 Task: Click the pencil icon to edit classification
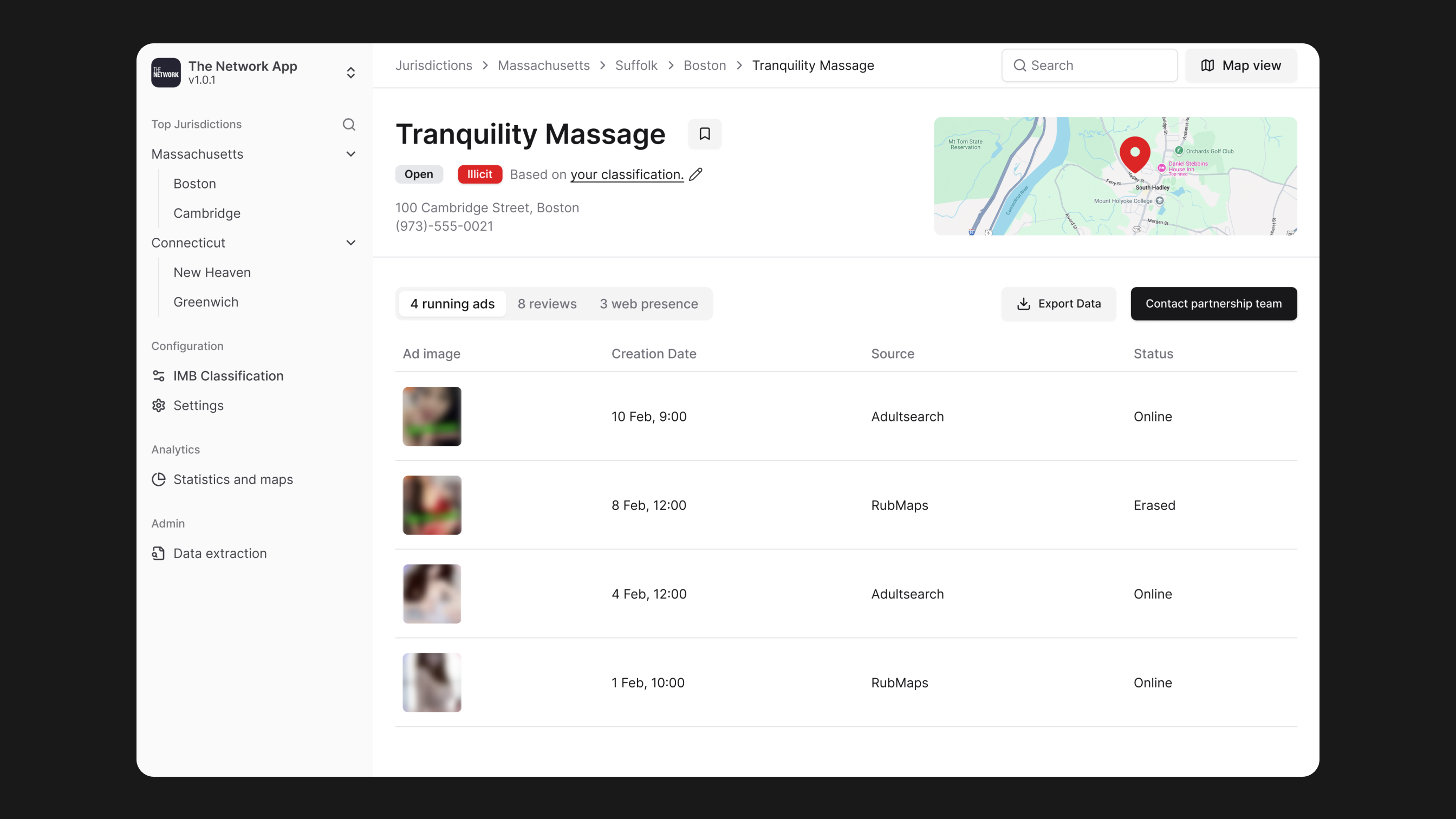click(696, 174)
